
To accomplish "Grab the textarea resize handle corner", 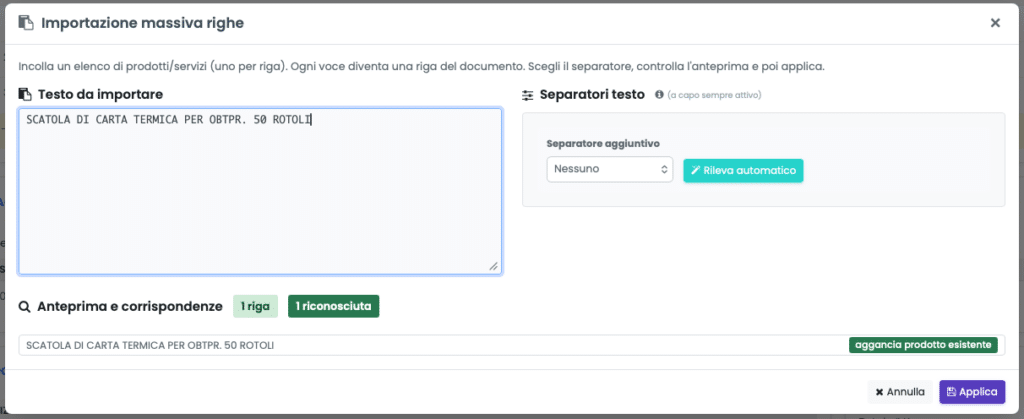I will click(494, 266).
